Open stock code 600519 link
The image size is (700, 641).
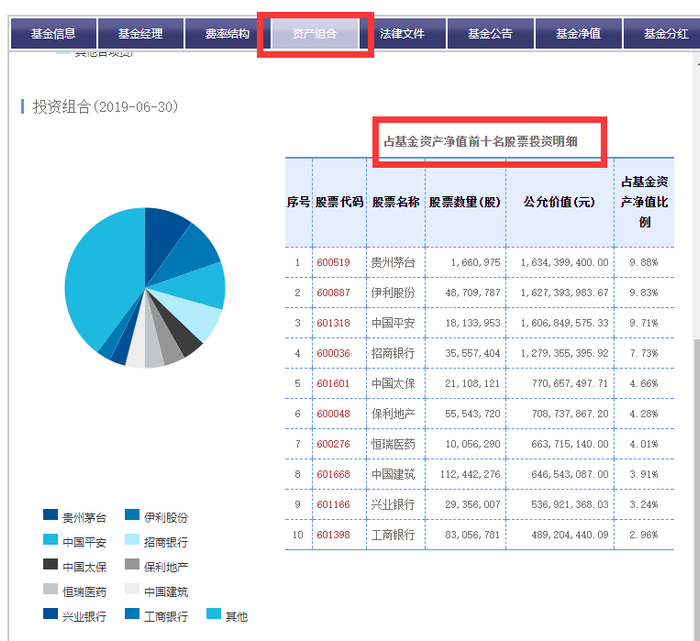click(333, 262)
